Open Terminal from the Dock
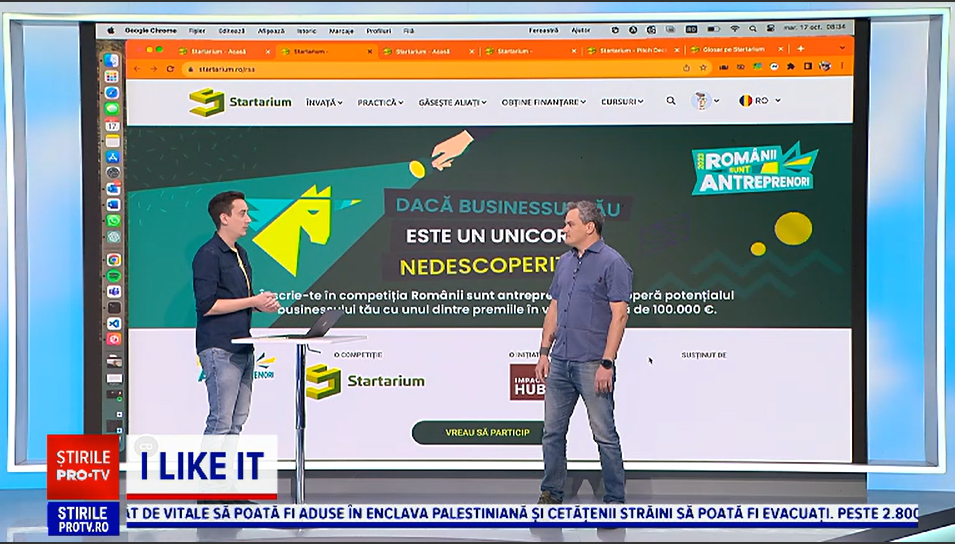Viewport: 955px width, 544px height. point(114,307)
